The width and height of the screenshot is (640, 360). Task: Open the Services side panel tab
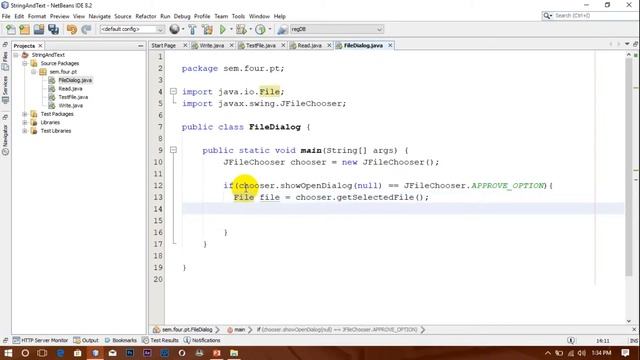coord(5,89)
